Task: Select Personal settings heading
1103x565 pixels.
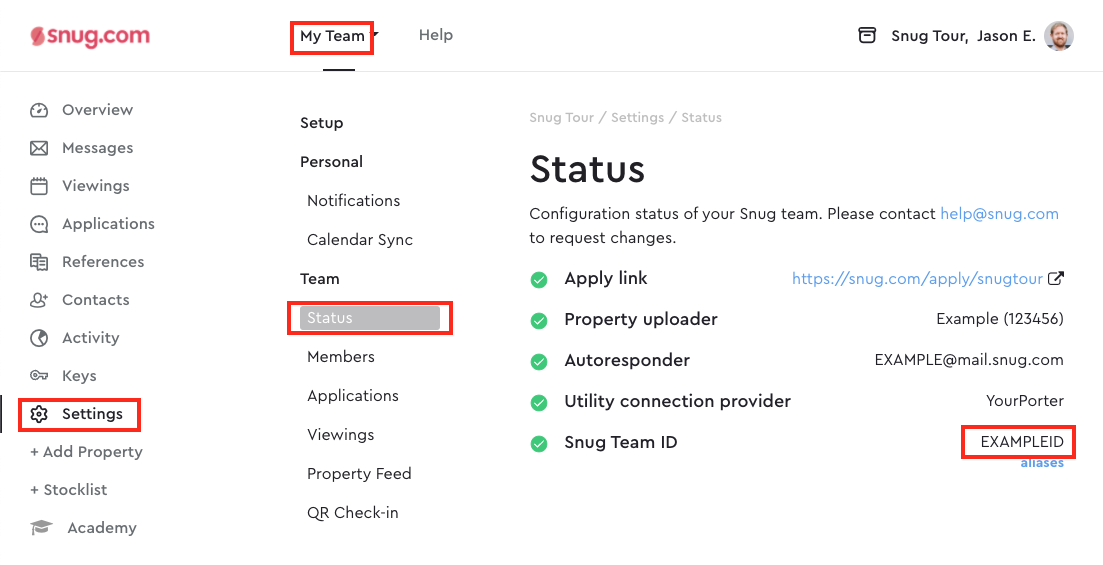Action: tap(331, 162)
